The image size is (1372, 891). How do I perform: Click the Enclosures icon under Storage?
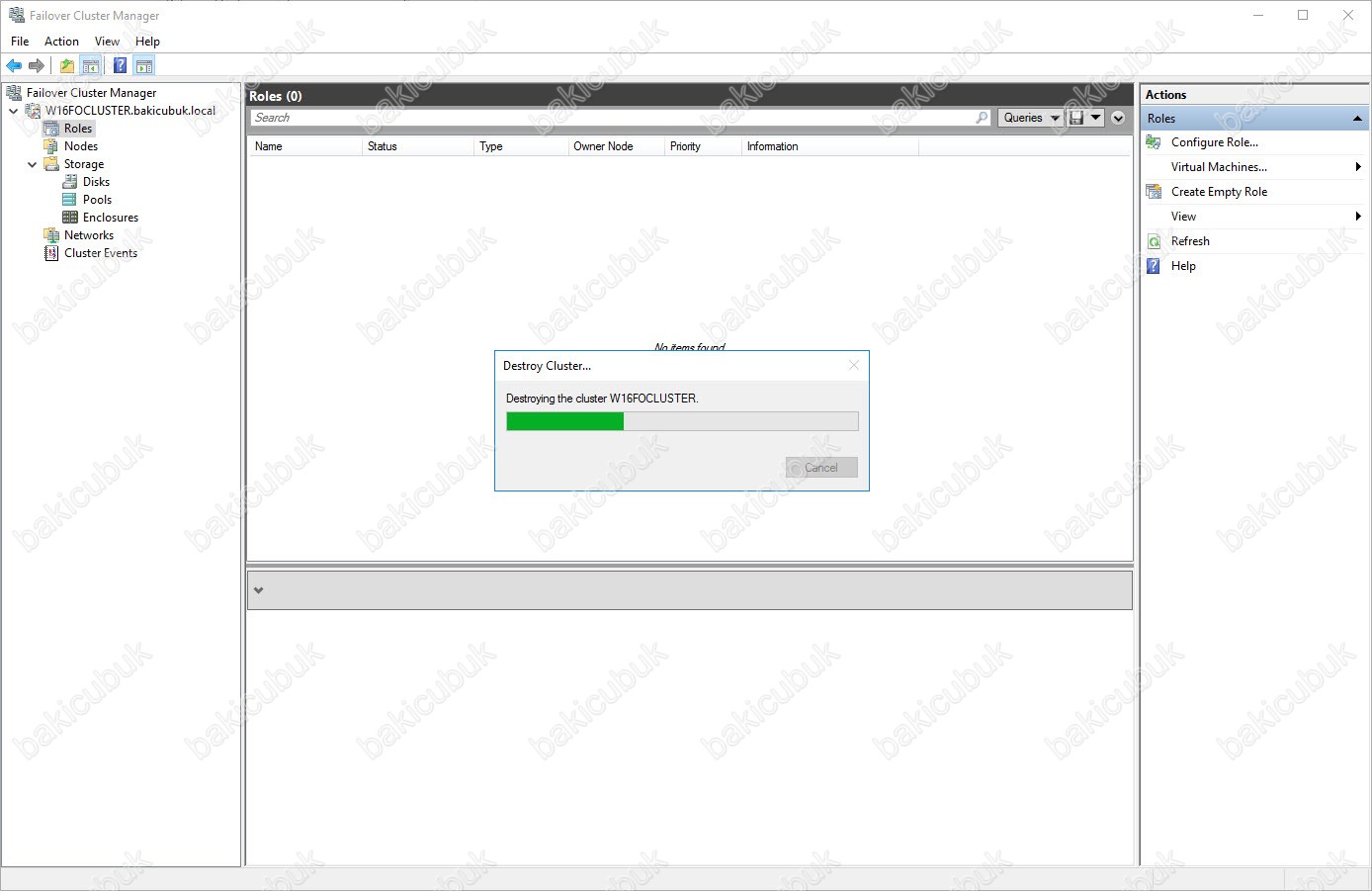pyautogui.click(x=70, y=218)
